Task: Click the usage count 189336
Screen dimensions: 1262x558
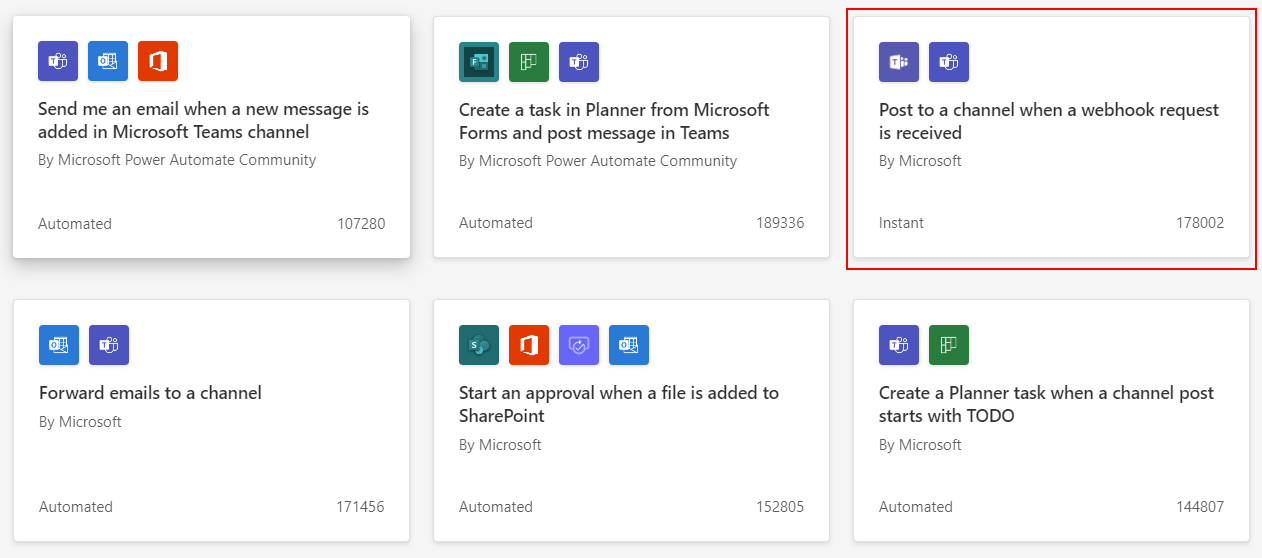Action: click(780, 223)
